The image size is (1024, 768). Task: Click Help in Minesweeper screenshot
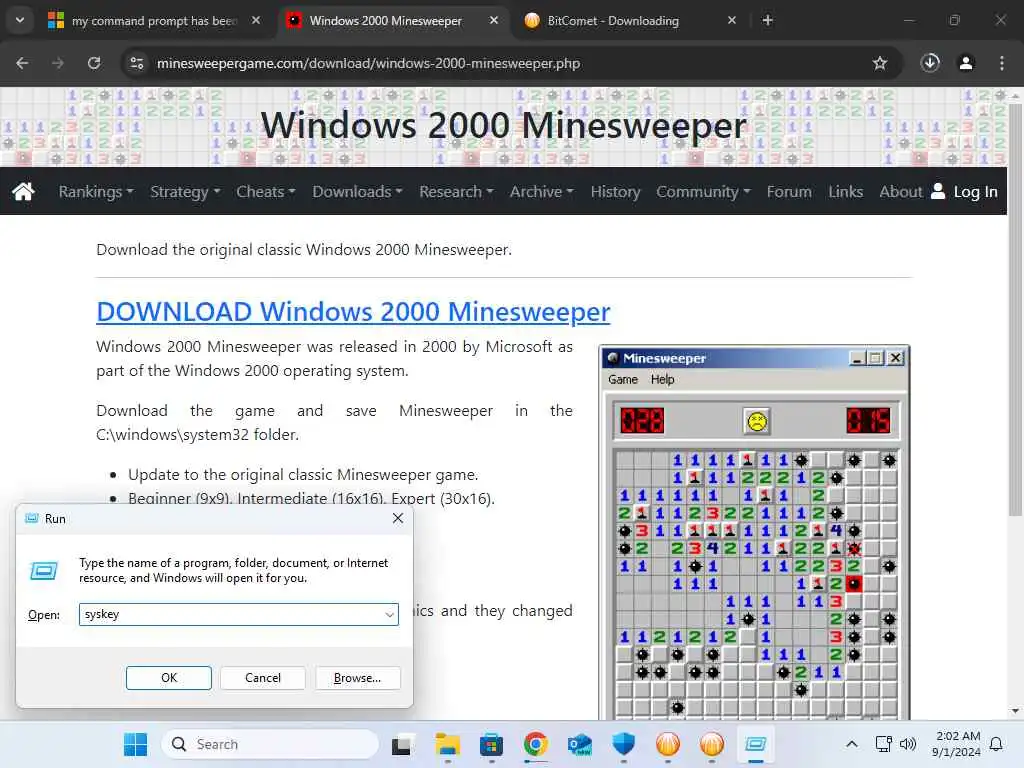pyautogui.click(x=662, y=379)
